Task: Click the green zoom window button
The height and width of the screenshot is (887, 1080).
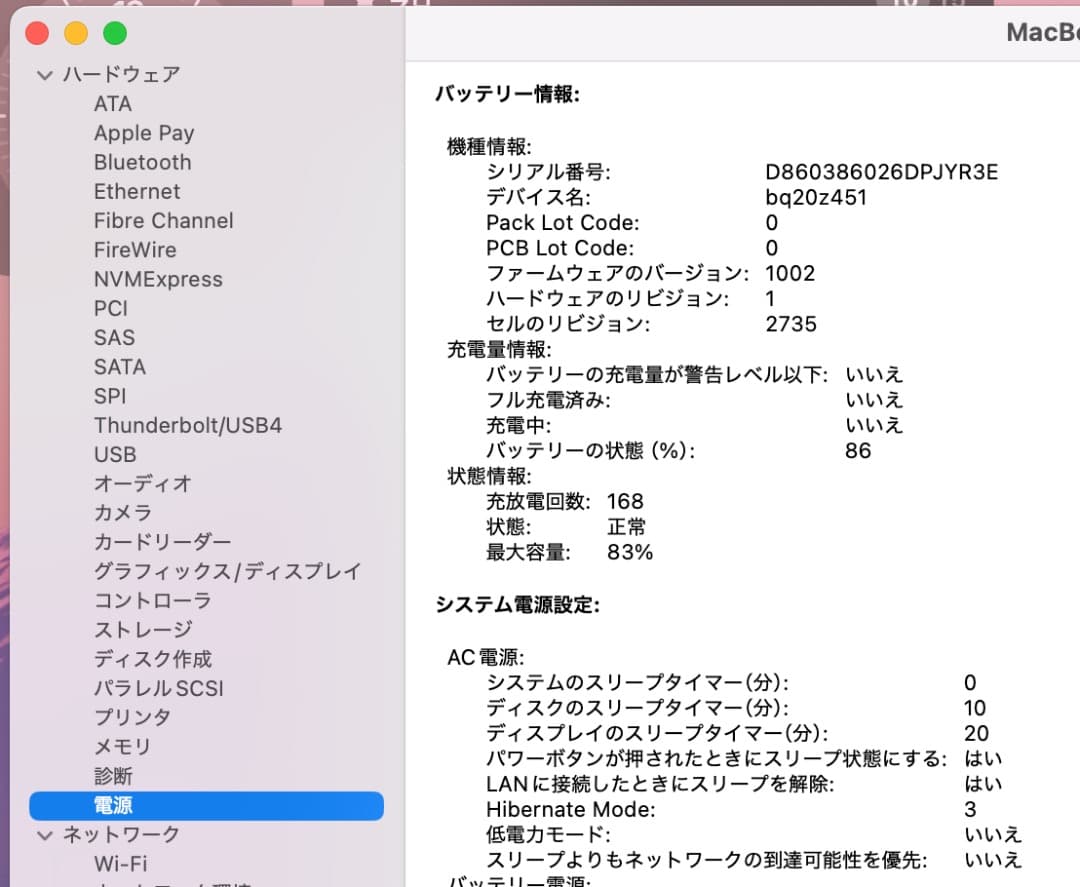Action: [x=114, y=33]
